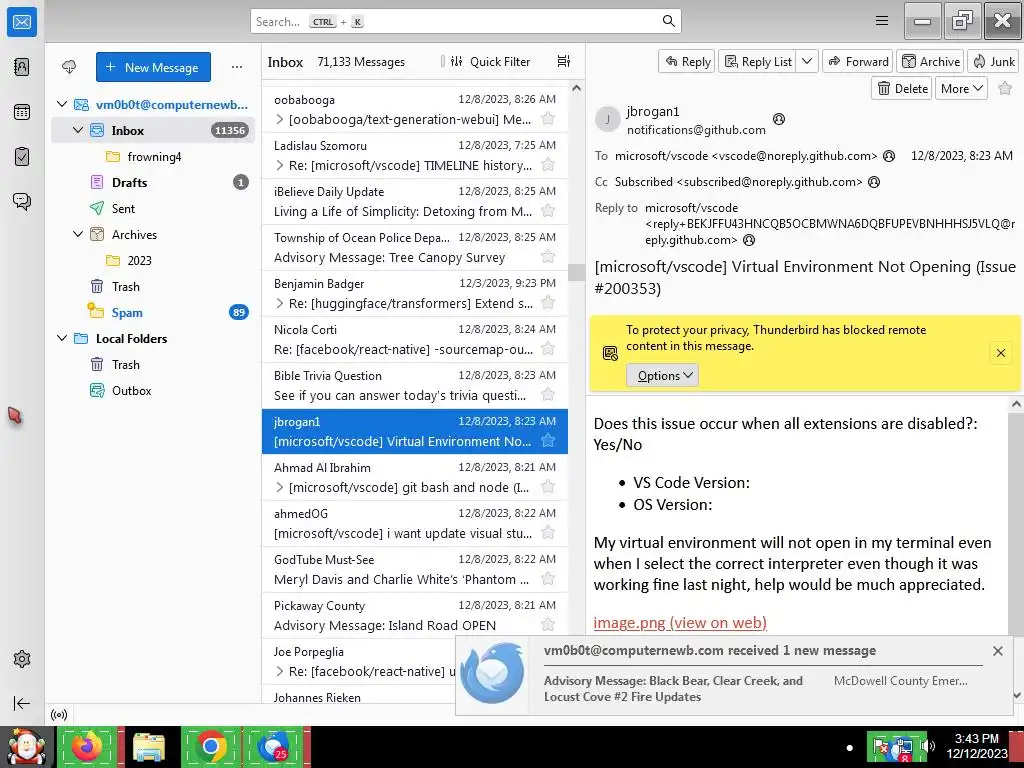Collapse the vm0b0t@computernewb account tree
This screenshot has width=1024, height=768.
coord(62,104)
